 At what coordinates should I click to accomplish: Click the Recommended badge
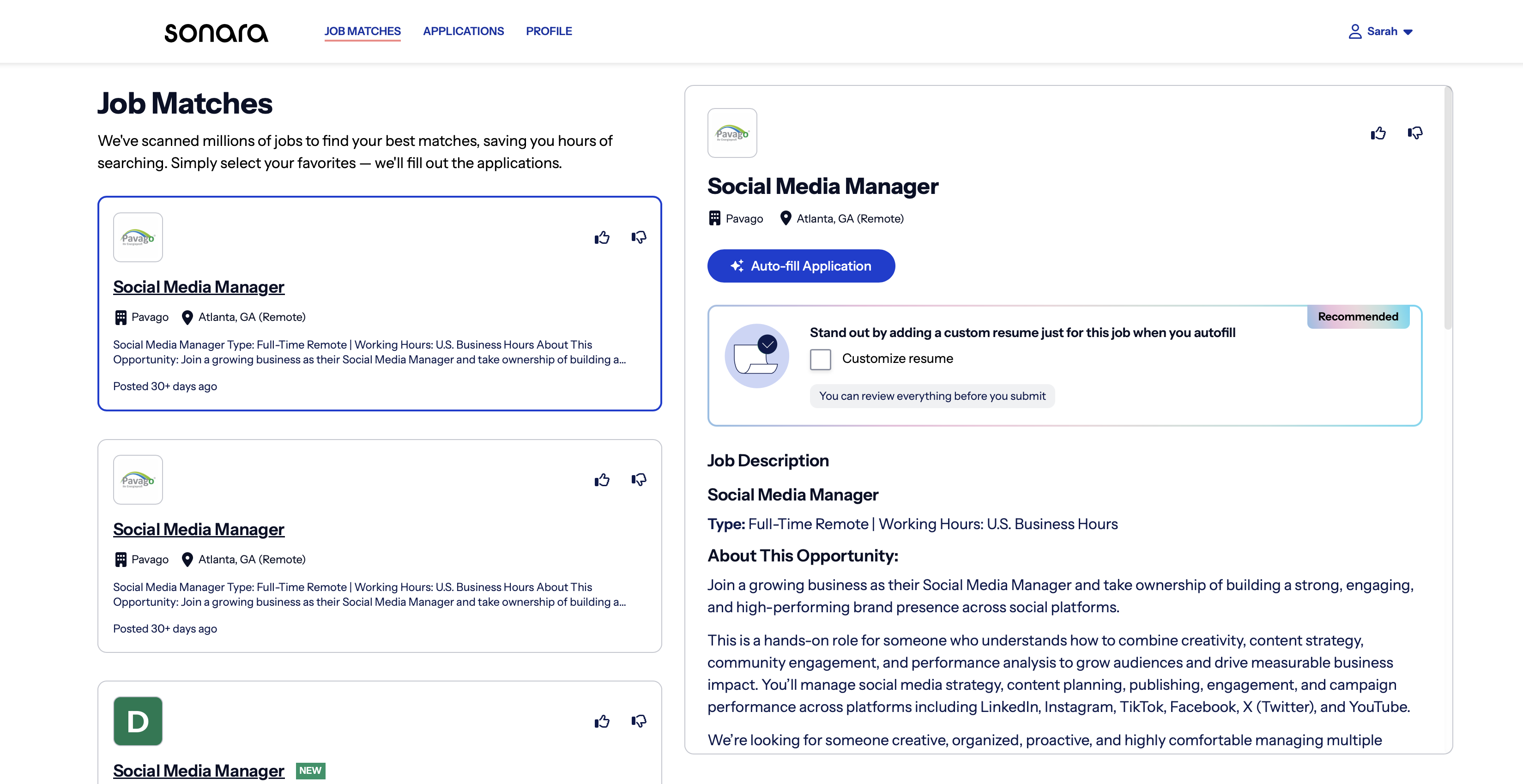point(1358,316)
